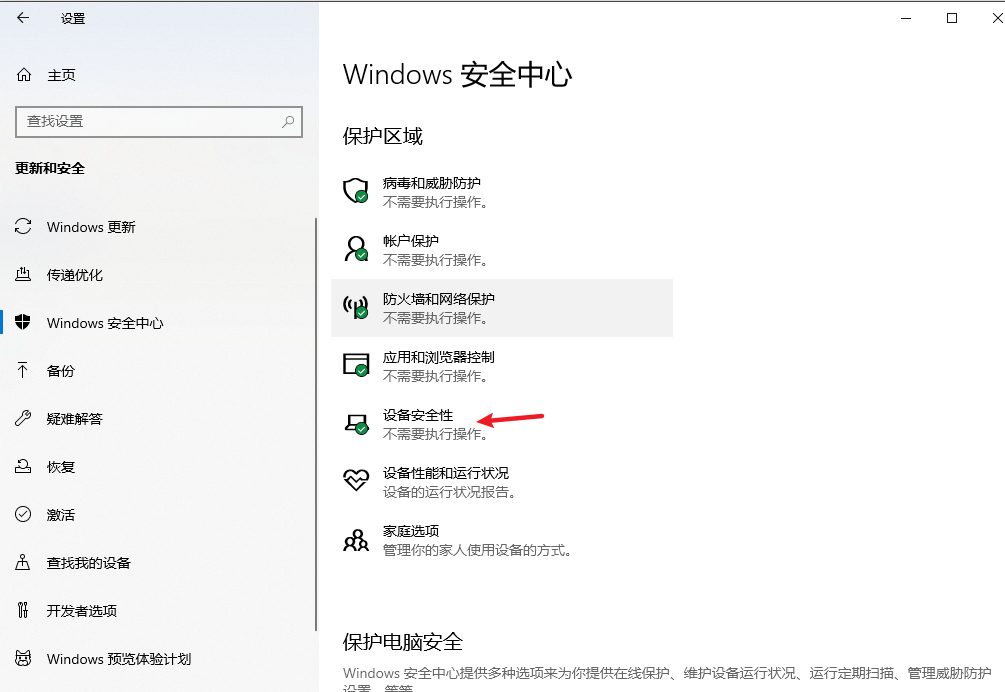Click the sidebar vertical scrollbar
This screenshot has width=1005, height=692.
click(315, 424)
